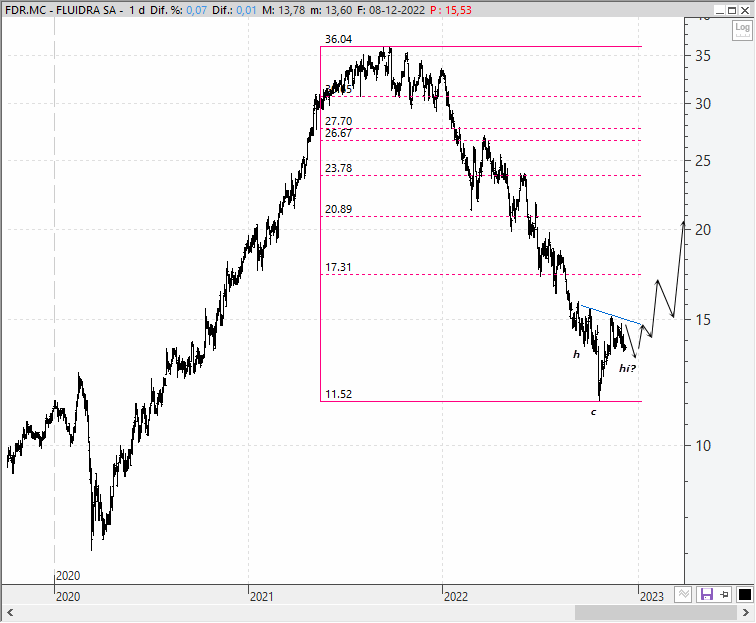The width and height of the screenshot is (756, 623).
Task: Toggle the Log scale button
Action: (x=742, y=30)
